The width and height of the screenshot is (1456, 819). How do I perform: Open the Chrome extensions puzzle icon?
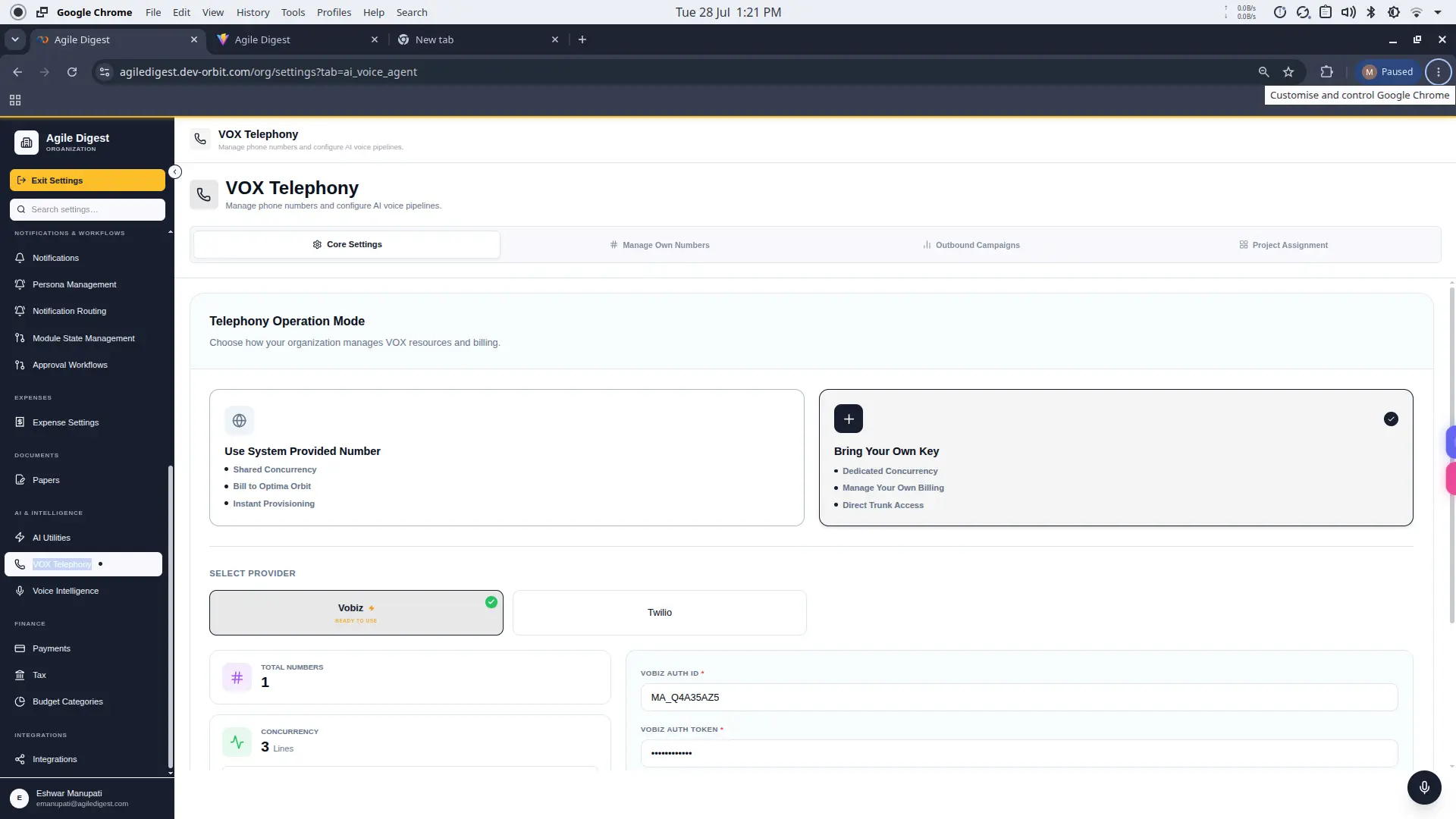(x=1326, y=72)
